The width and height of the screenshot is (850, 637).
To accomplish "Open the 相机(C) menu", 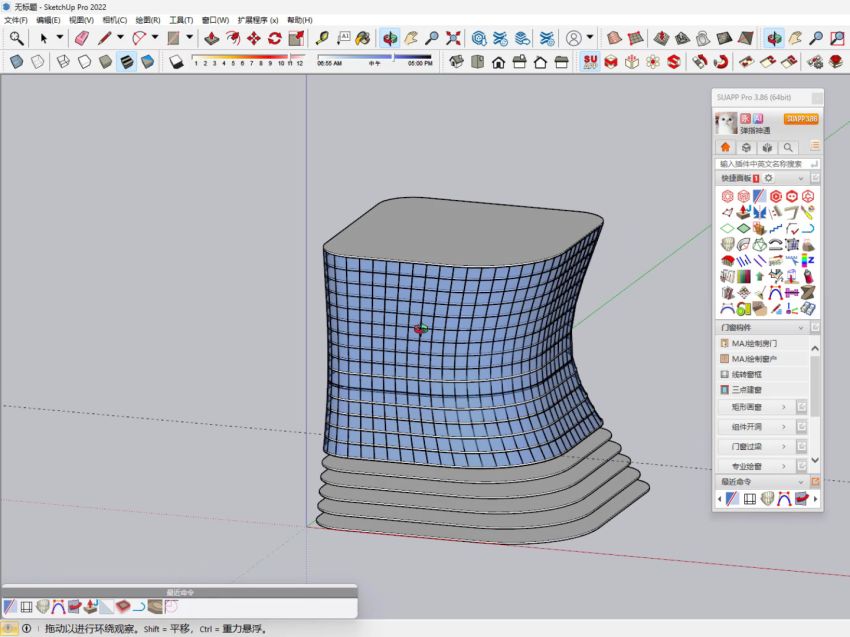I will 114,20.
